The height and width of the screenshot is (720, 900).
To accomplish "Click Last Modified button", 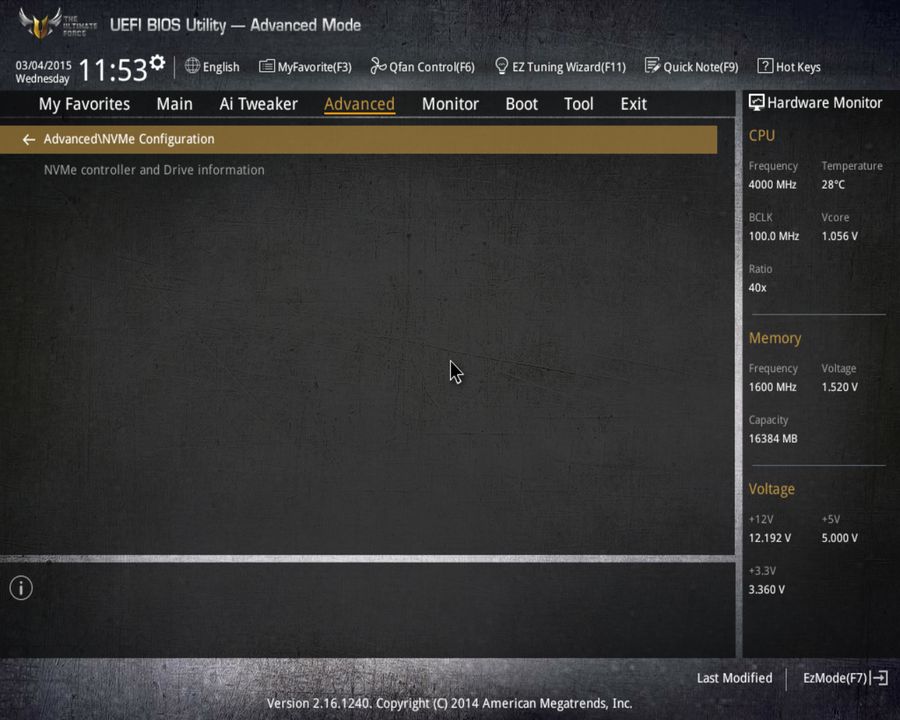I will coord(734,678).
